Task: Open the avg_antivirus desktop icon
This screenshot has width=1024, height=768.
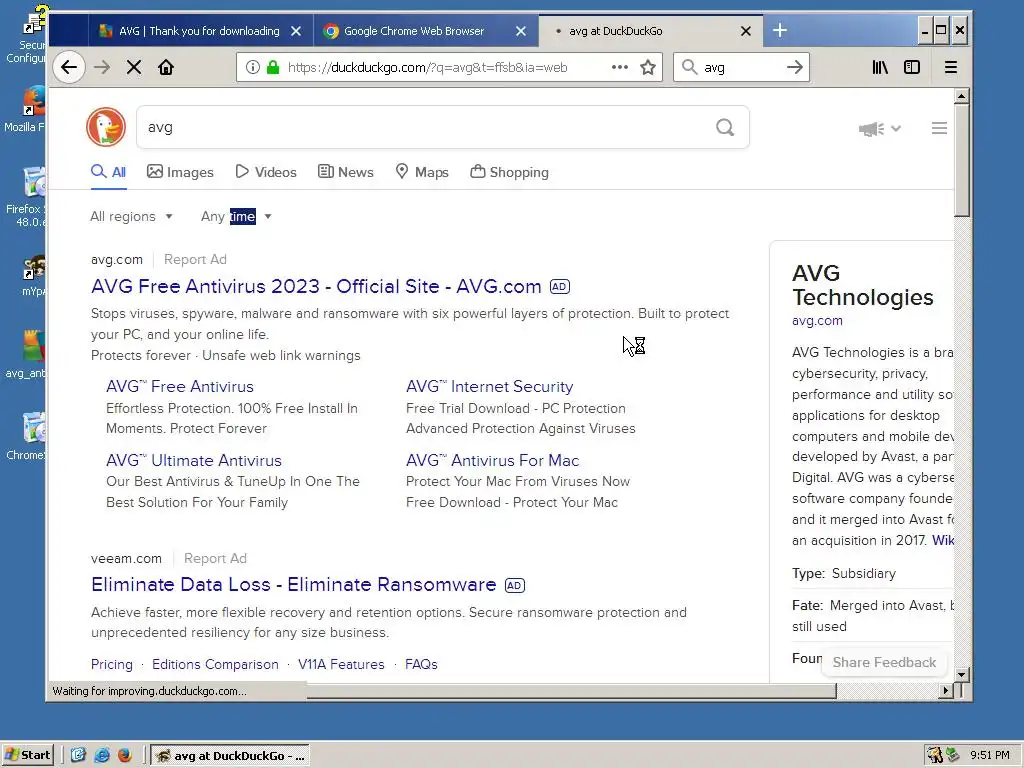Action: pyautogui.click(x=25, y=355)
